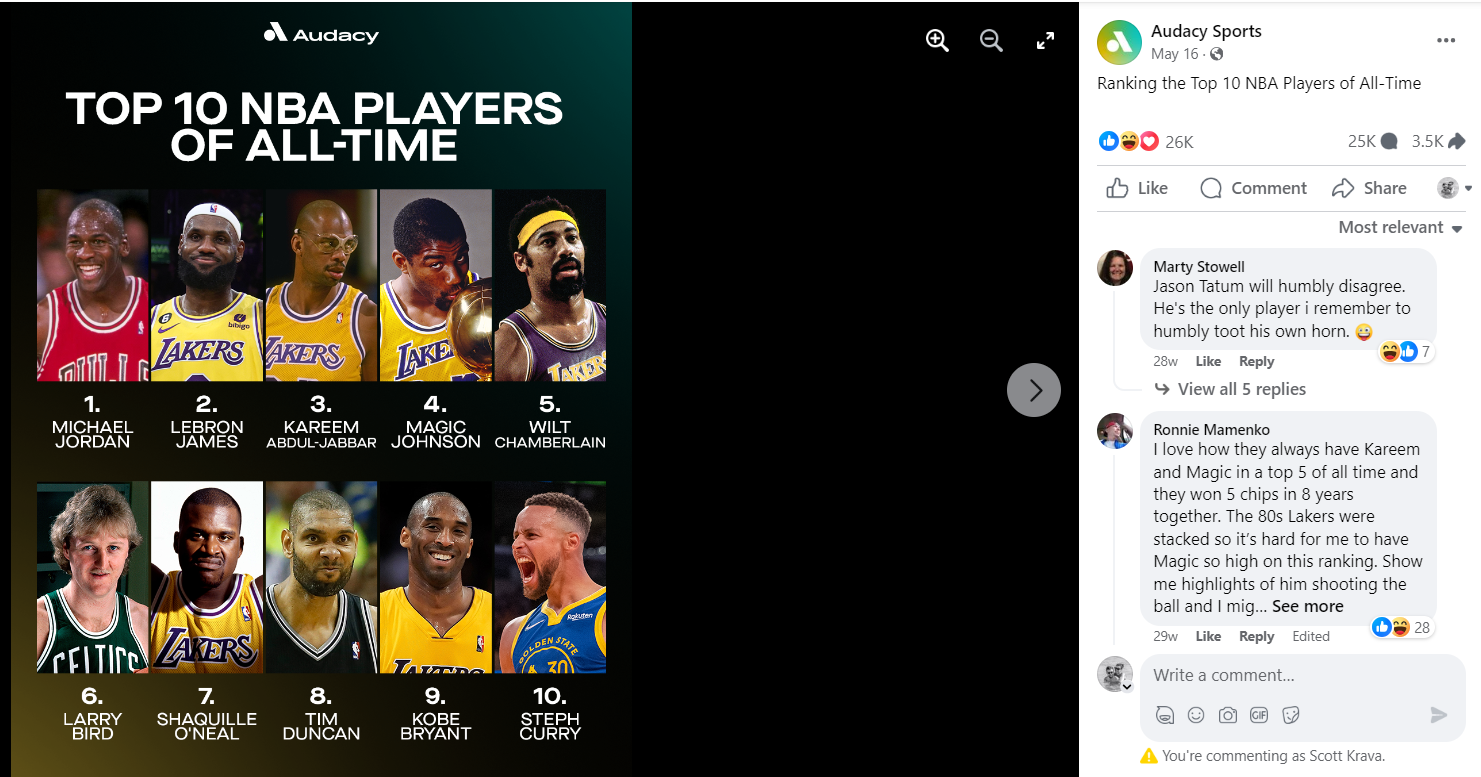Open the post options three-dot menu
This screenshot has height=777, width=1481.
click(x=1446, y=40)
